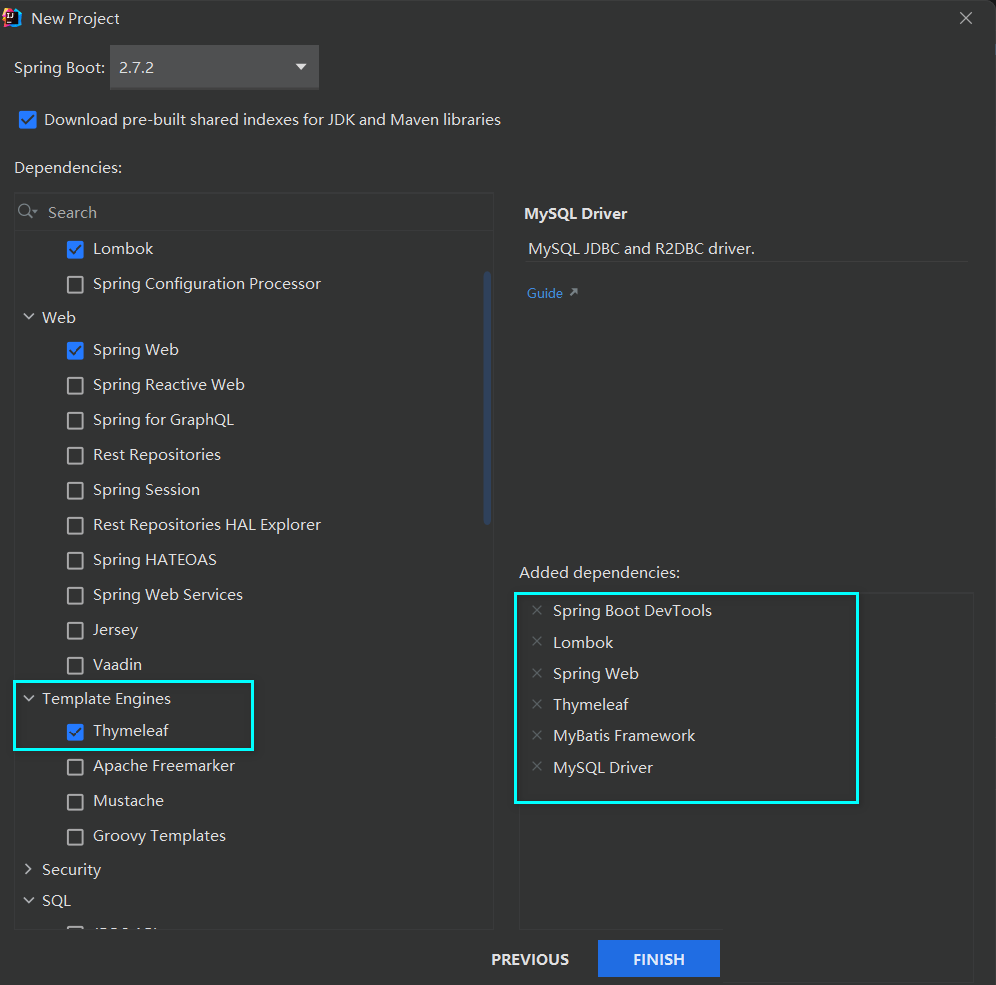Click the IntelliJ logo in title bar
996x985 pixels.
(13, 18)
